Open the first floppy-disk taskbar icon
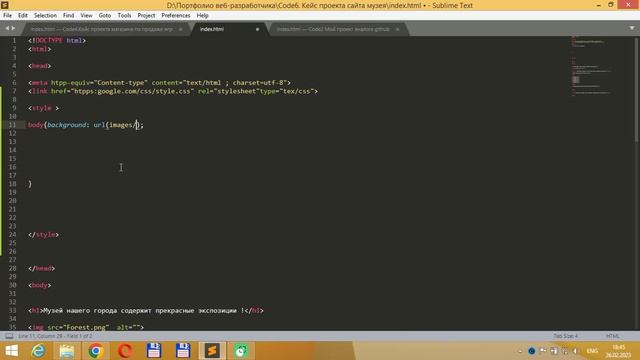The width and height of the screenshot is (640, 360). point(154,351)
